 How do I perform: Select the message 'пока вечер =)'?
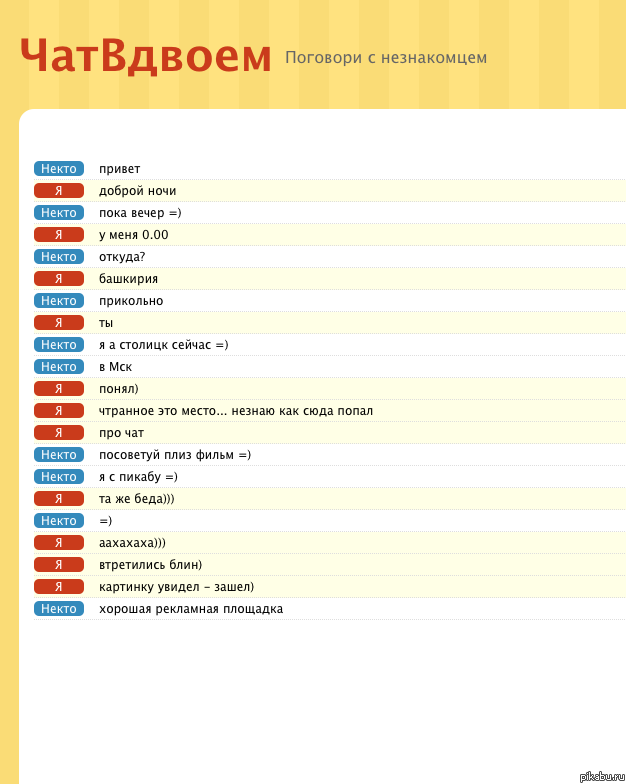[140, 213]
